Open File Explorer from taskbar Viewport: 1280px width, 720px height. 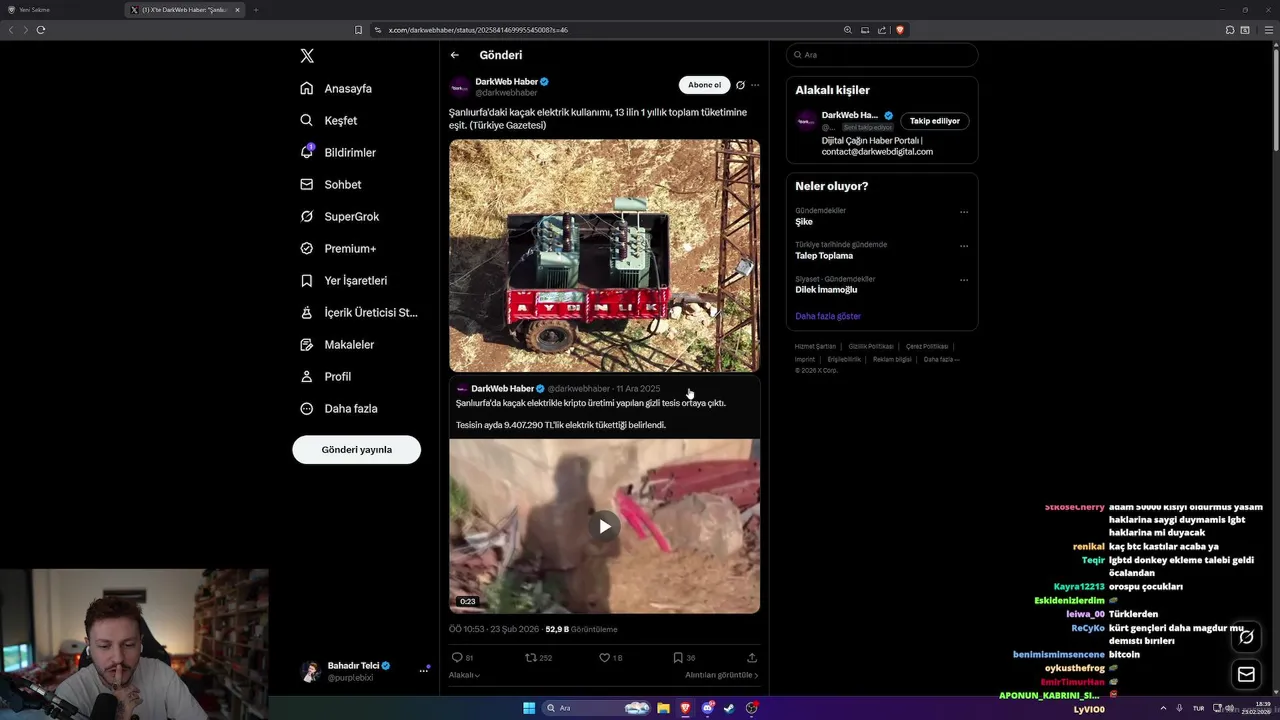click(663, 708)
